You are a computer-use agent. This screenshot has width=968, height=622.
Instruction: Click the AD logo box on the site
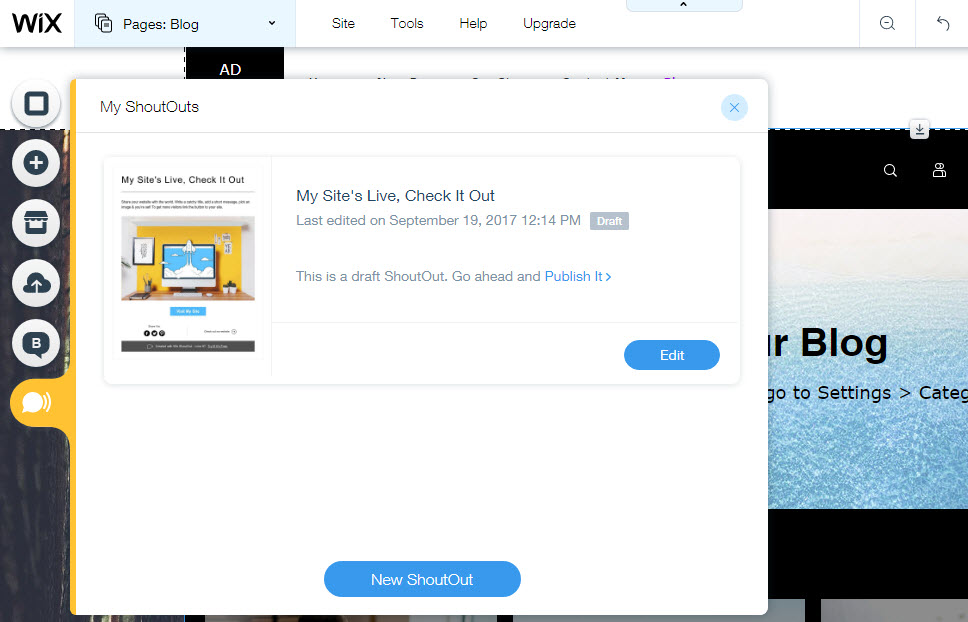(235, 64)
